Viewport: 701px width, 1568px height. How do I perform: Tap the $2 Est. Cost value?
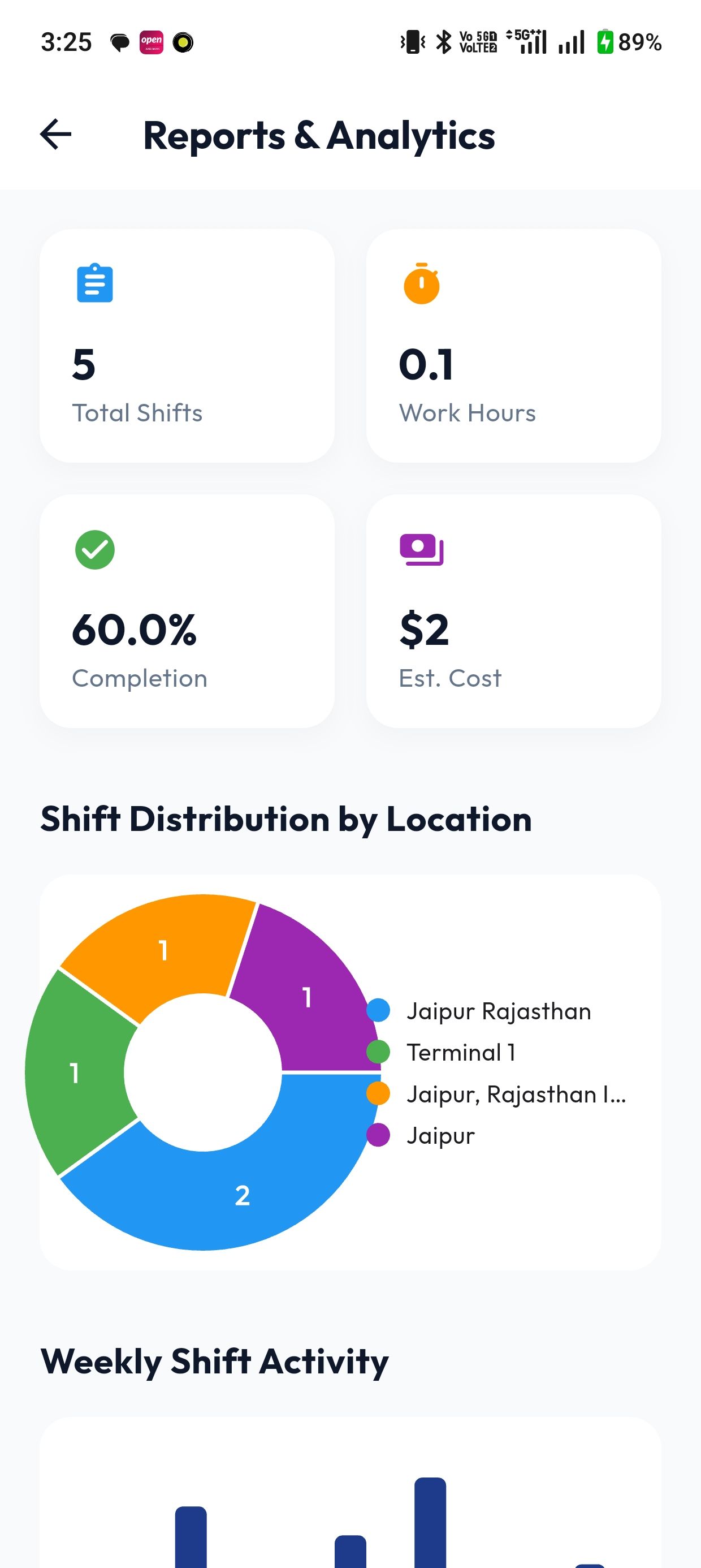tap(424, 630)
